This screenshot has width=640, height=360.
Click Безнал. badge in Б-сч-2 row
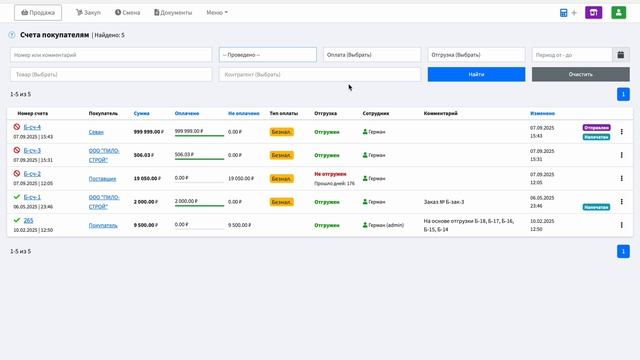pos(282,178)
